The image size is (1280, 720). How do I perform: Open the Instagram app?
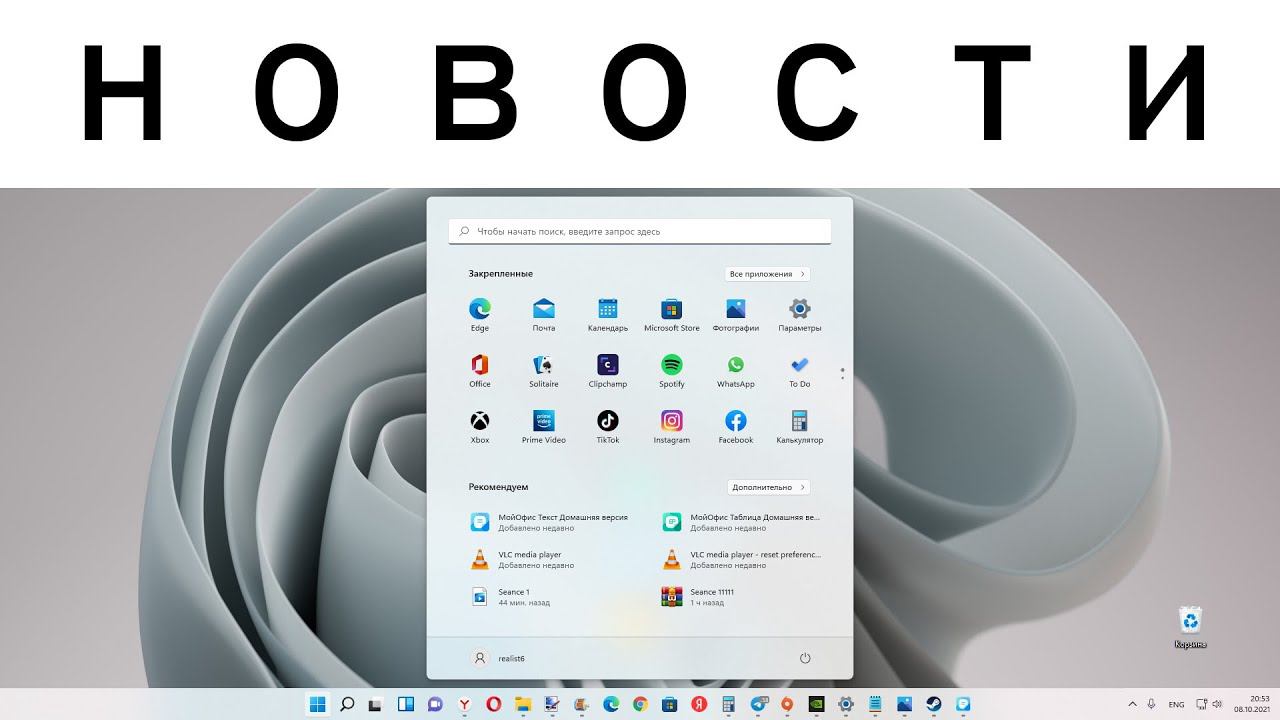672,426
